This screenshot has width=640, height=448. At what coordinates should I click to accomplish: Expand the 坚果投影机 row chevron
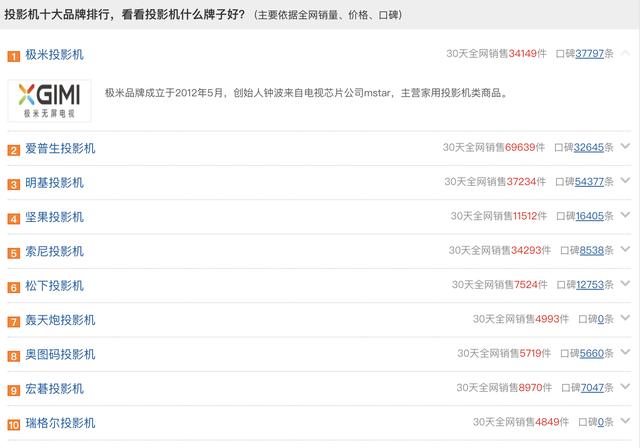[625, 215]
